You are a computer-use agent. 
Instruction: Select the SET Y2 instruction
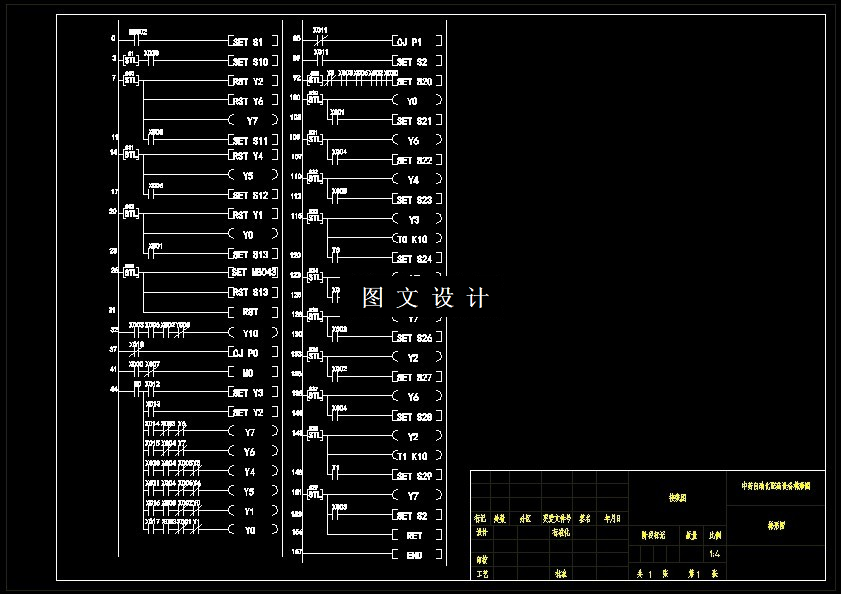[253, 412]
